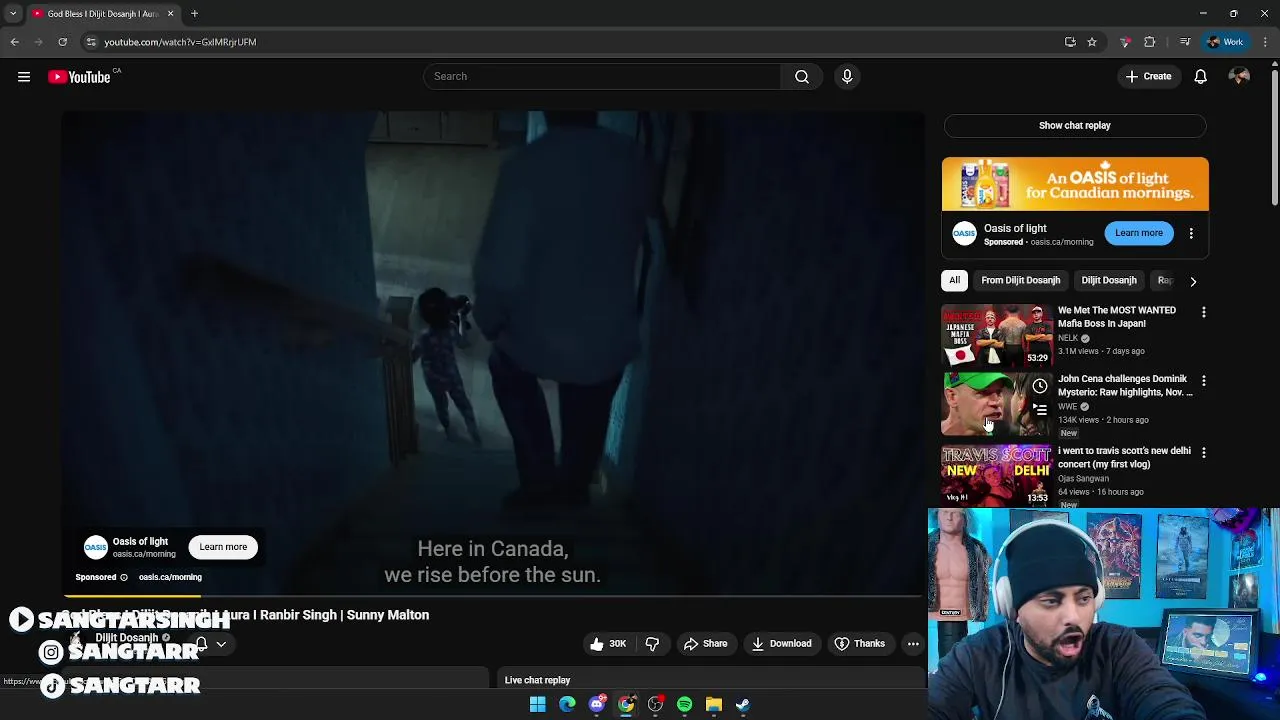Reload the page in Chrome
The image size is (1280, 720).
(x=62, y=42)
